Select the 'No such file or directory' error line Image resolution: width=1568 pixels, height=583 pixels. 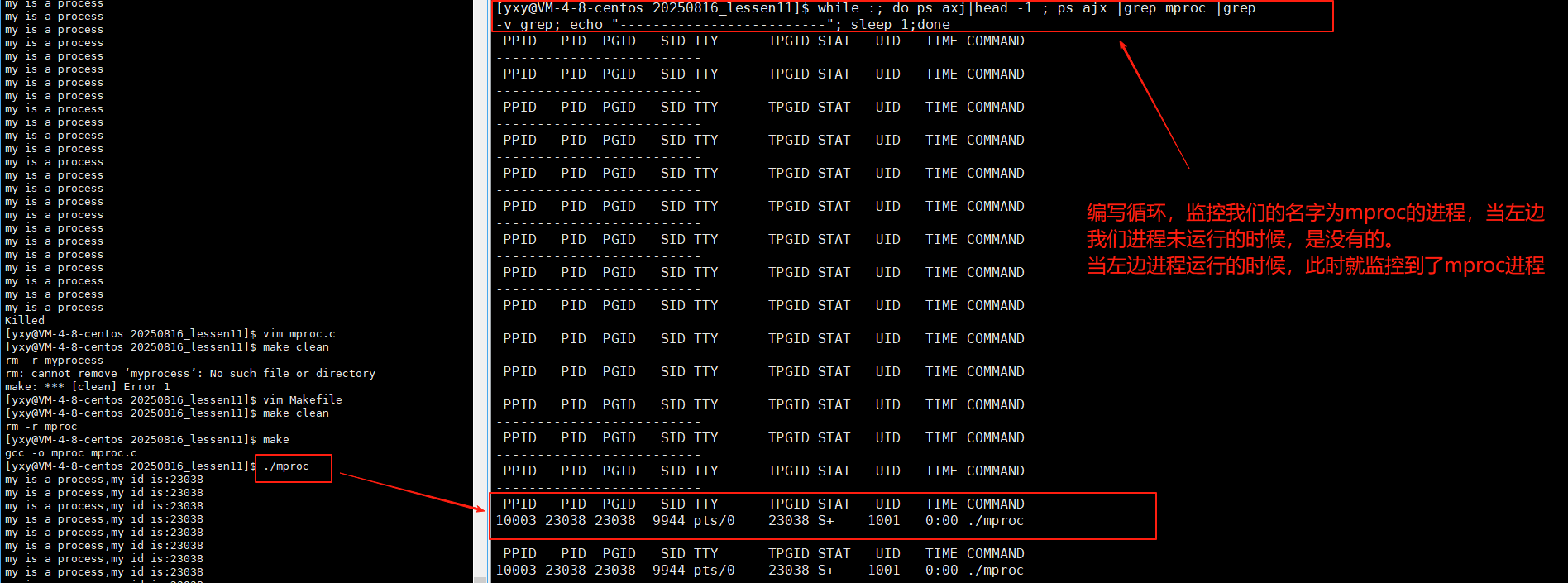[190, 374]
